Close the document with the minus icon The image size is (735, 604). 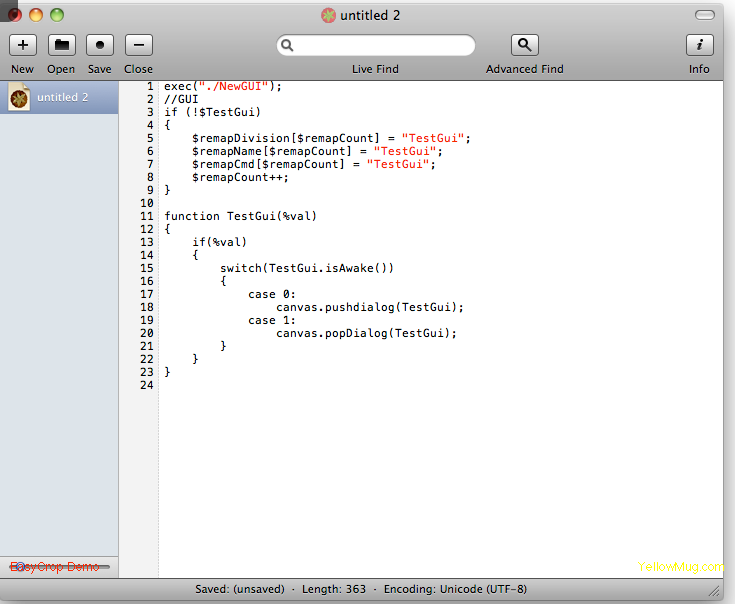tap(138, 45)
